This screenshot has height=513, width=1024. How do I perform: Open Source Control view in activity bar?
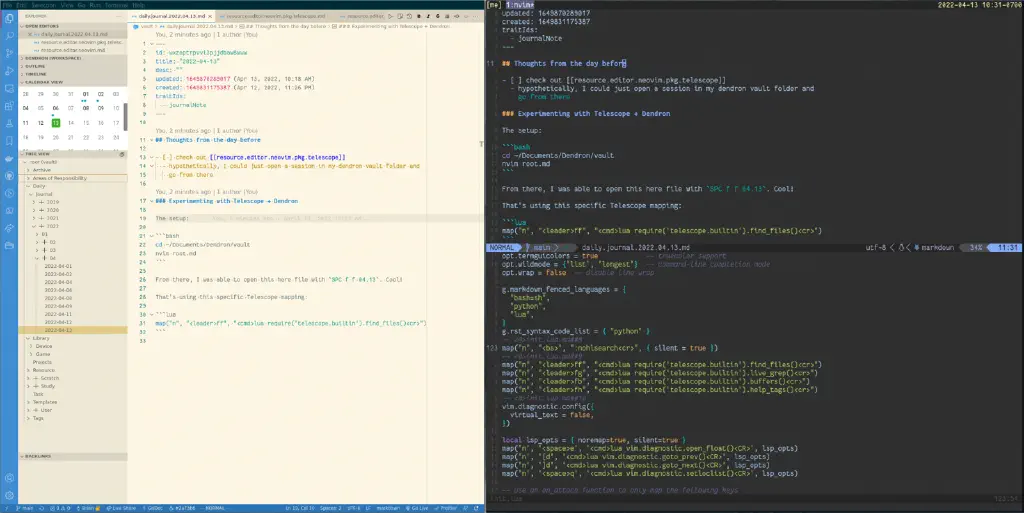pyautogui.click(x=9, y=54)
